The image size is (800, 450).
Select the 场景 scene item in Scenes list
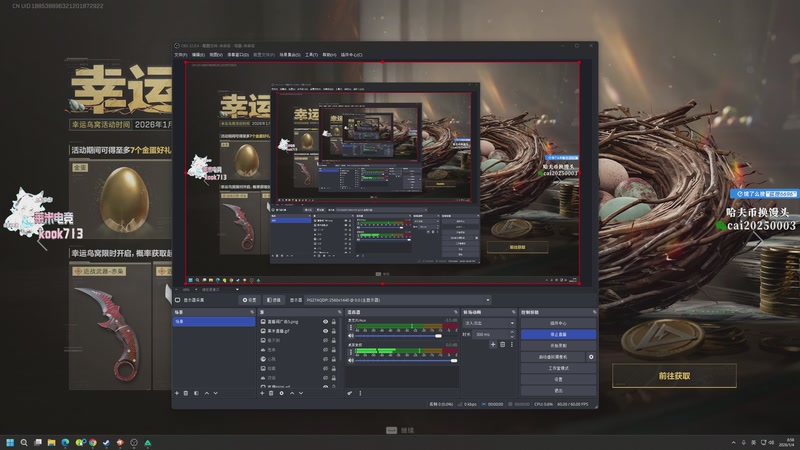[213, 322]
